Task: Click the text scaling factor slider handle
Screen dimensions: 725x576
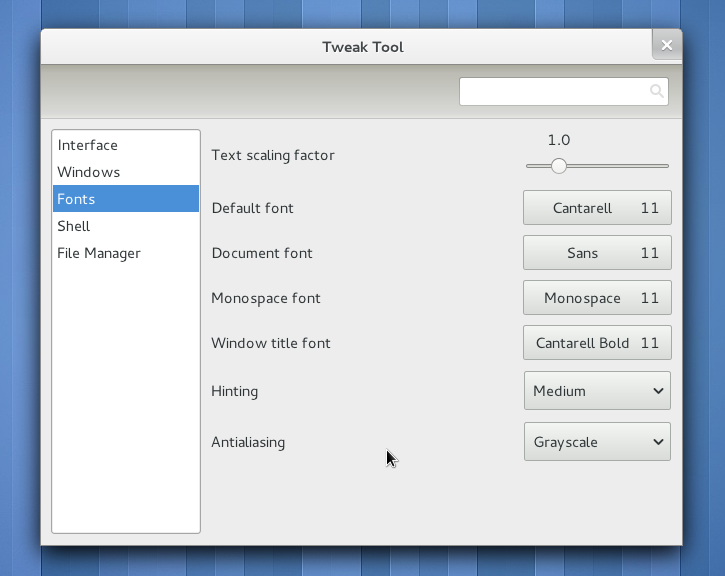Action: pyautogui.click(x=559, y=166)
